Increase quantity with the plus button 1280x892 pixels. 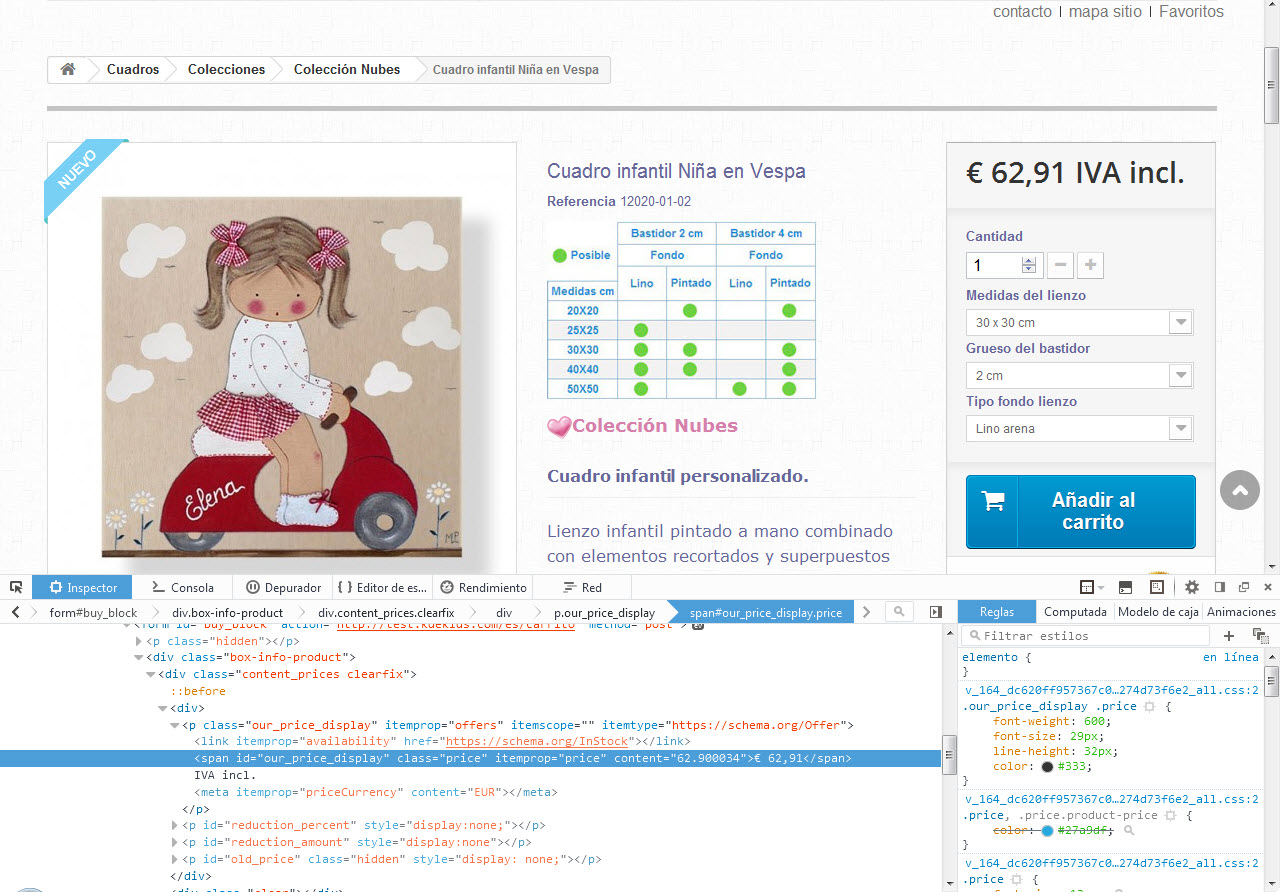click(1091, 265)
